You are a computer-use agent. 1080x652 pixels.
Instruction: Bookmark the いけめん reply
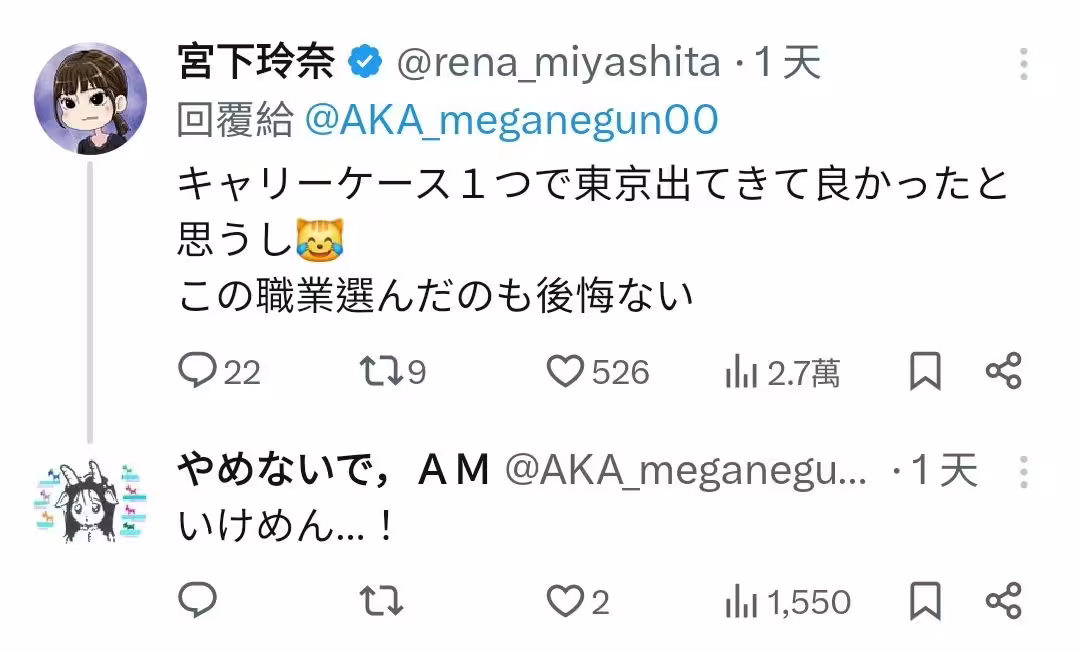point(925,600)
